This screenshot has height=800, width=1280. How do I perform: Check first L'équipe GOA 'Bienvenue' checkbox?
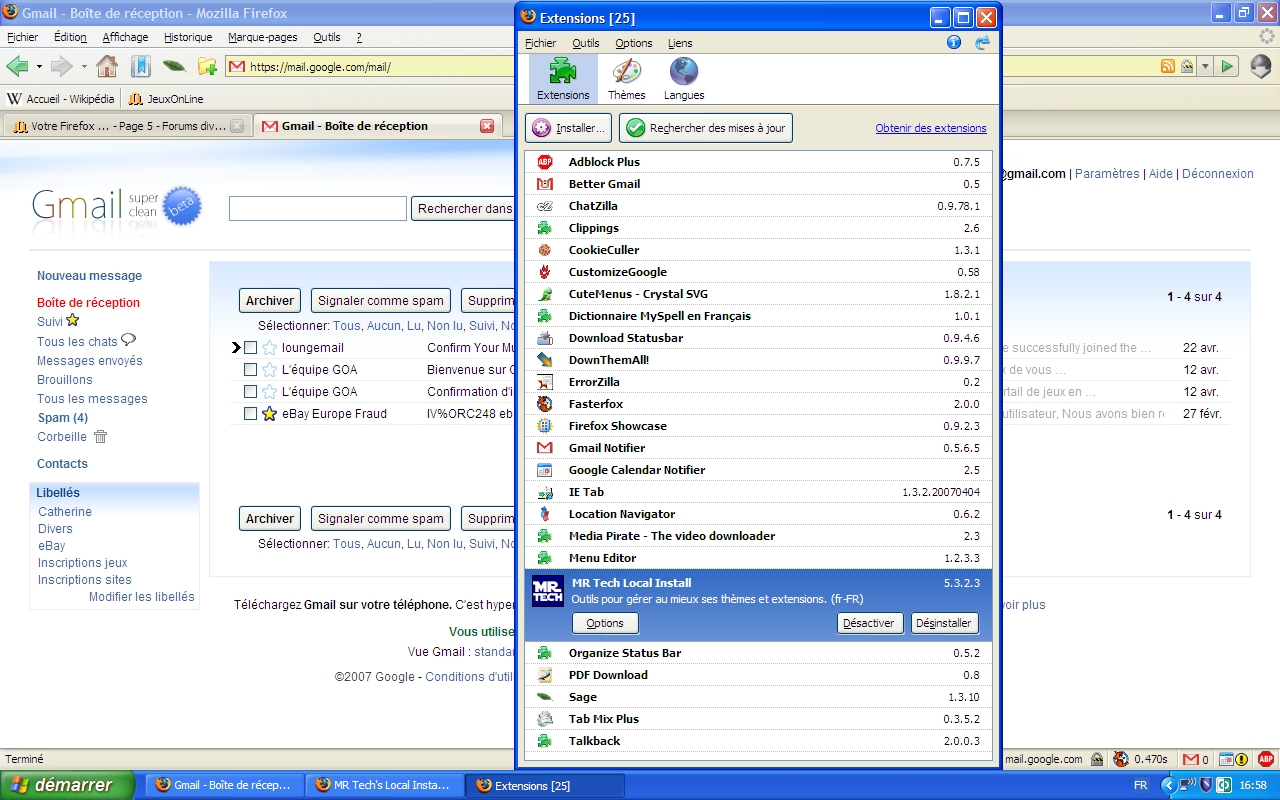[x=250, y=370]
